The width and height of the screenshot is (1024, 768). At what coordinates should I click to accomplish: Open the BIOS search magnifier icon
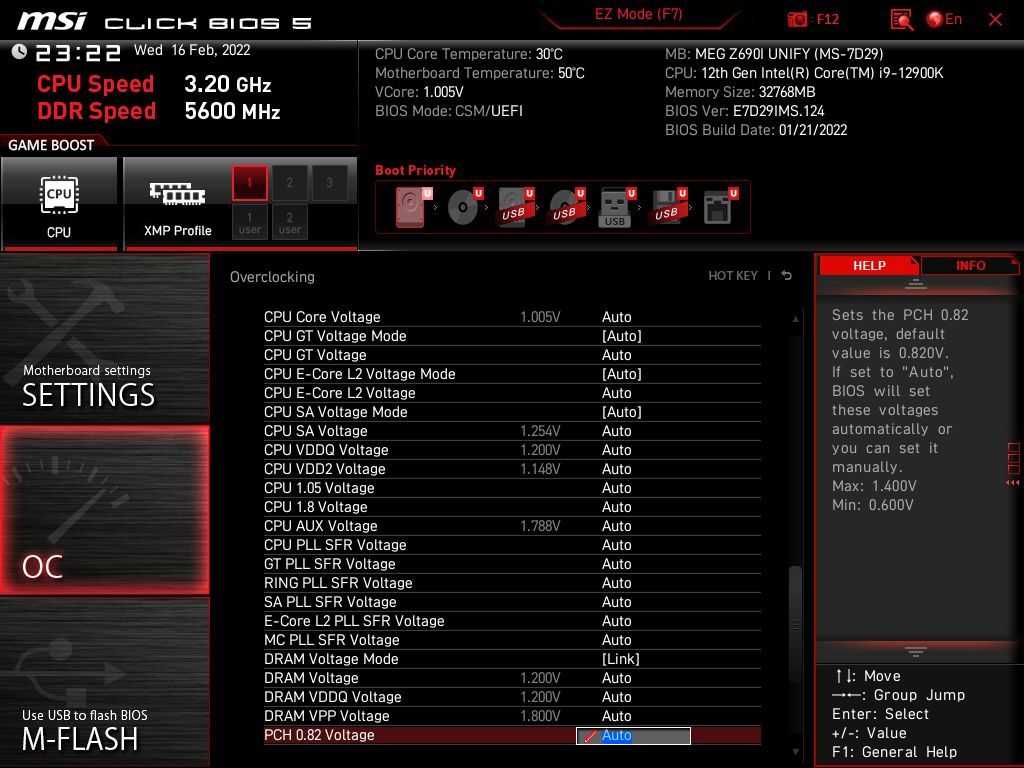click(902, 20)
